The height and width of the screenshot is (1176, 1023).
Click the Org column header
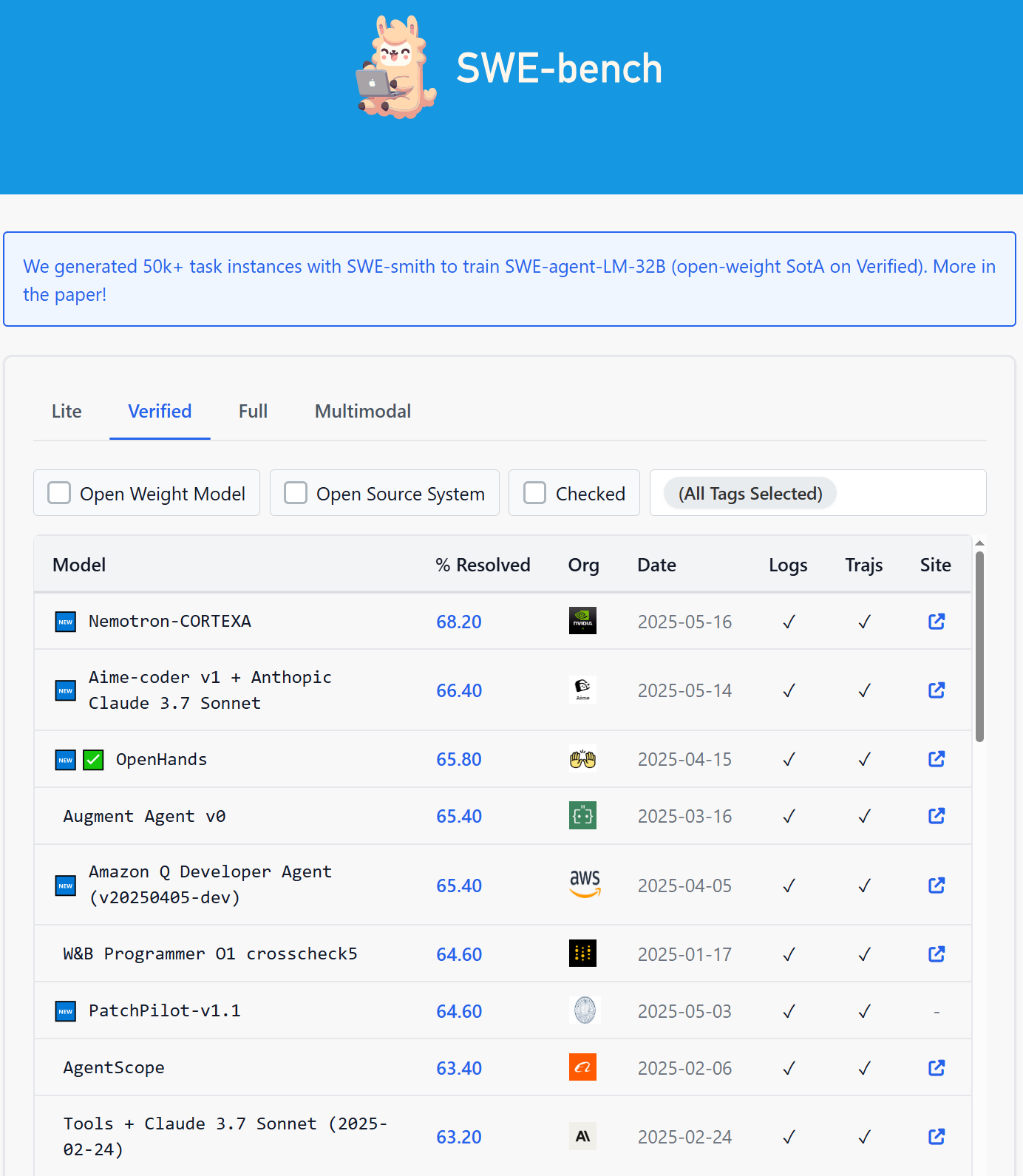pos(583,565)
